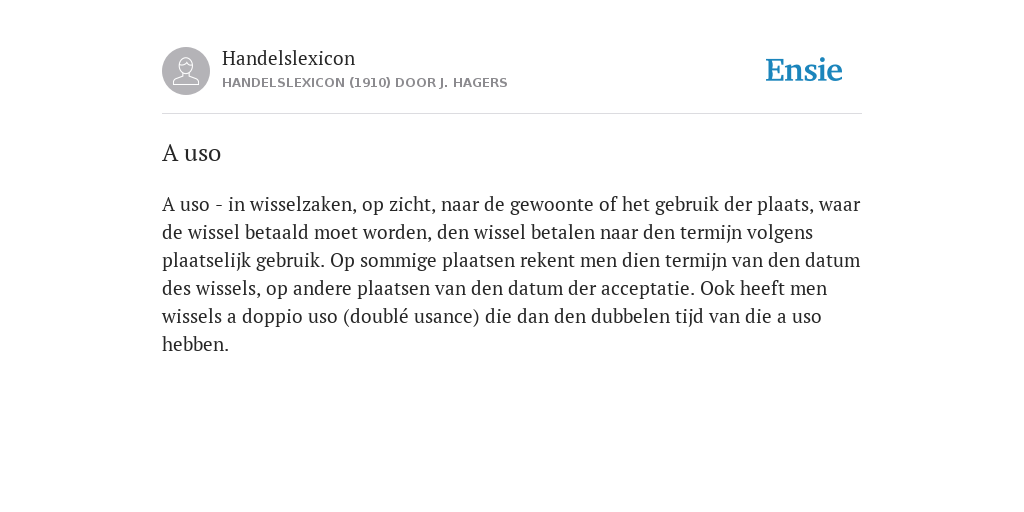Click the '(1910)' year in the subtitle
The width and height of the screenshot is (1024, 512).
pos(370,83)
